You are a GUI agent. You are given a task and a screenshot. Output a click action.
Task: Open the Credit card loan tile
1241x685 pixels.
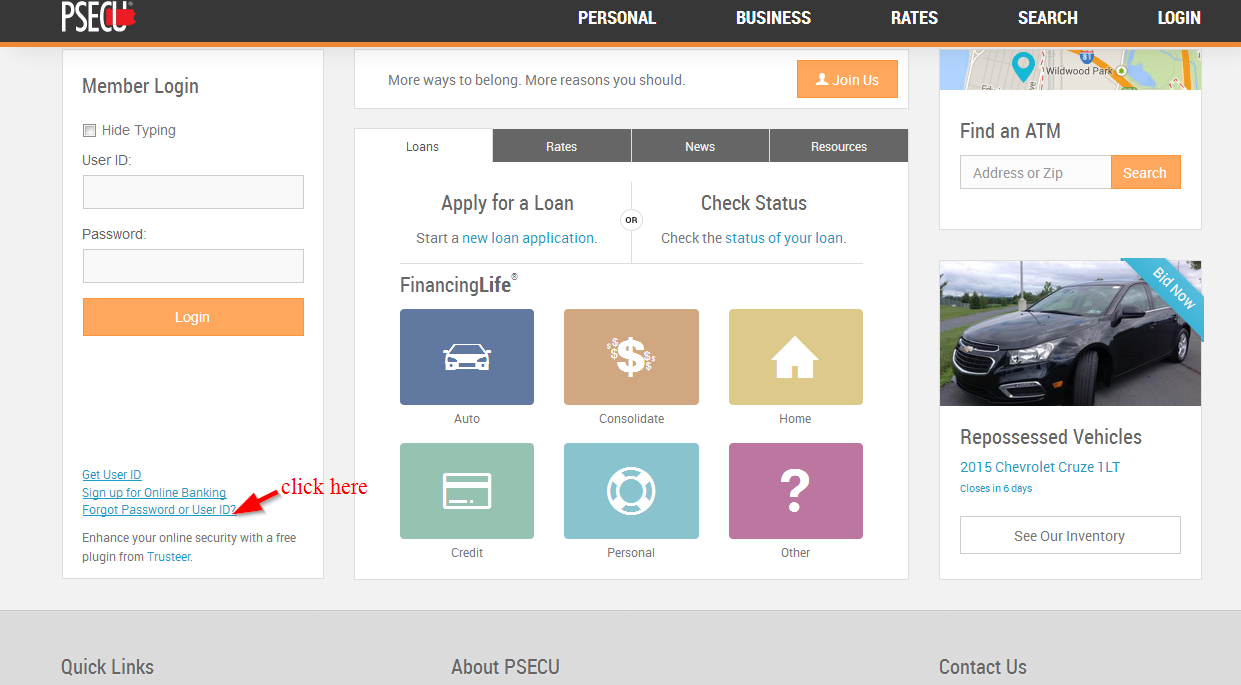click(x=467, y=491)
